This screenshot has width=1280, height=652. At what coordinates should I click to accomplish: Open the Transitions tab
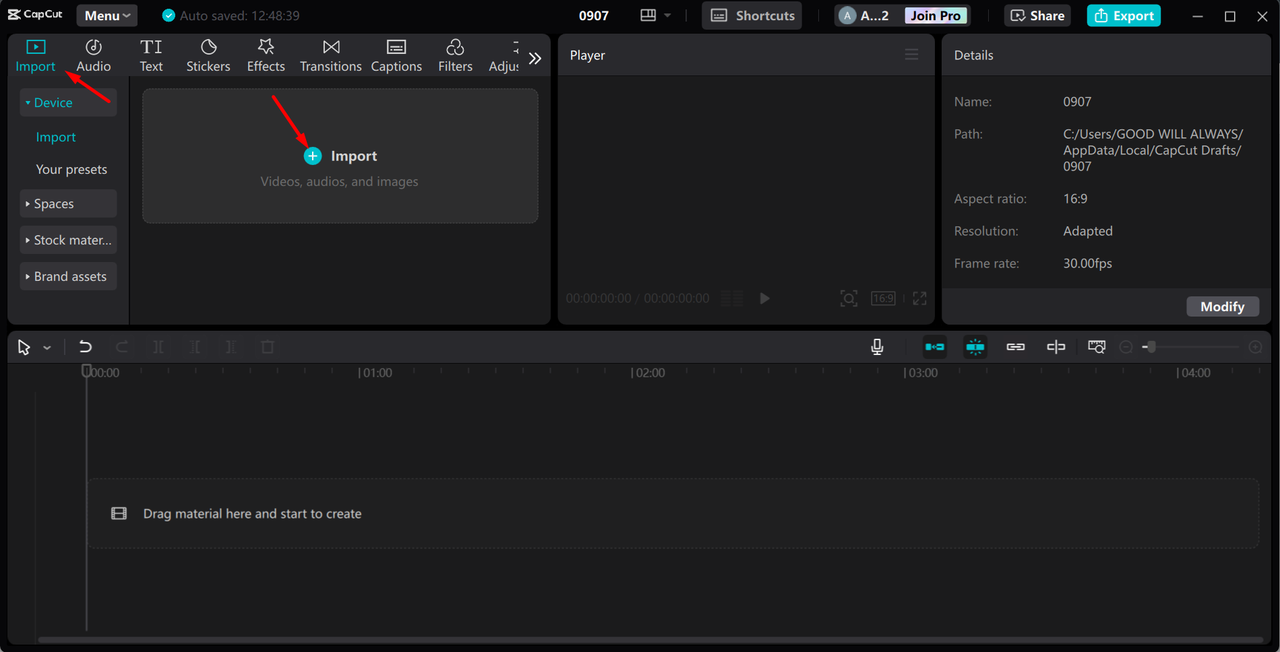pos(331,56)
